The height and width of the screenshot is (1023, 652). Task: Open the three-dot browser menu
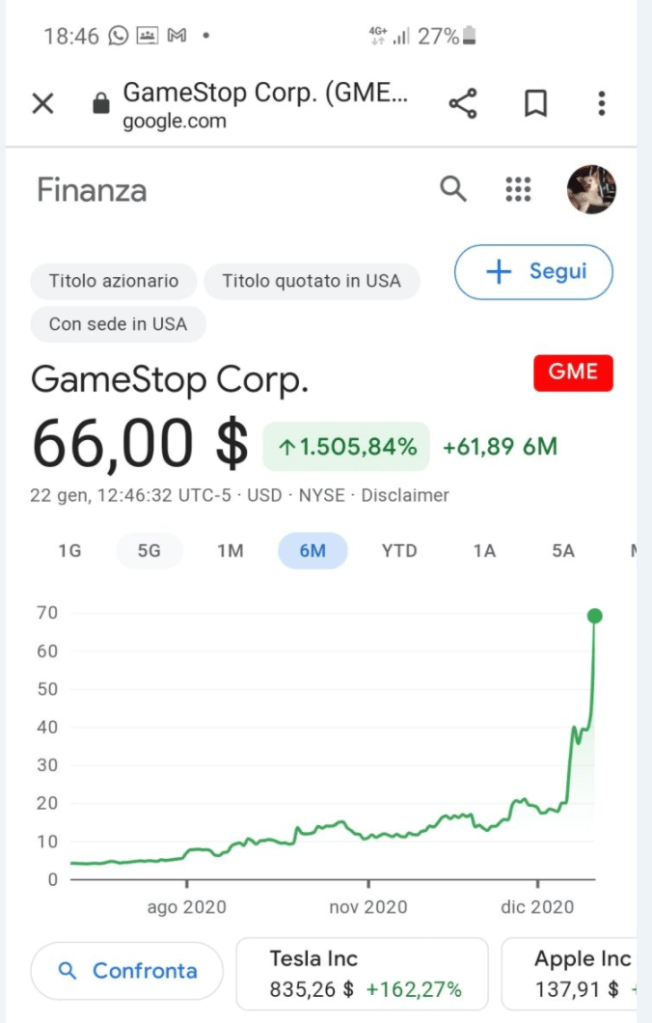601,103
